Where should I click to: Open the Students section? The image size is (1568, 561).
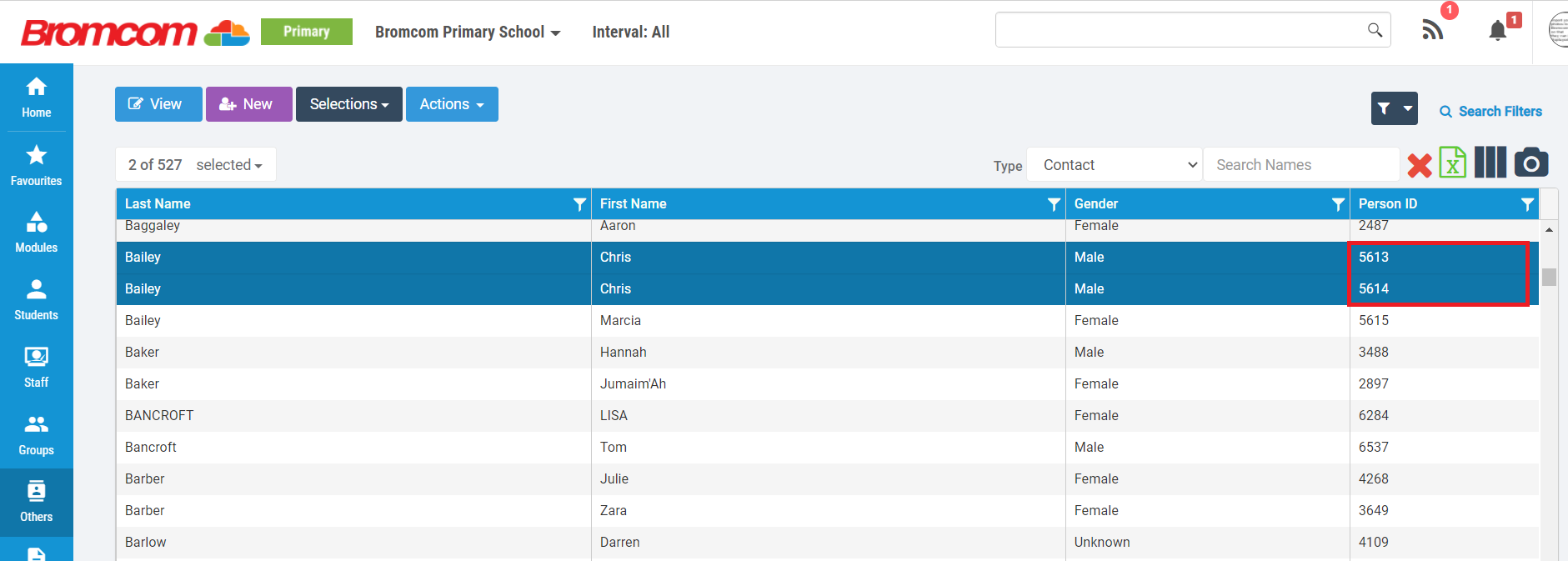pos(36,299)
